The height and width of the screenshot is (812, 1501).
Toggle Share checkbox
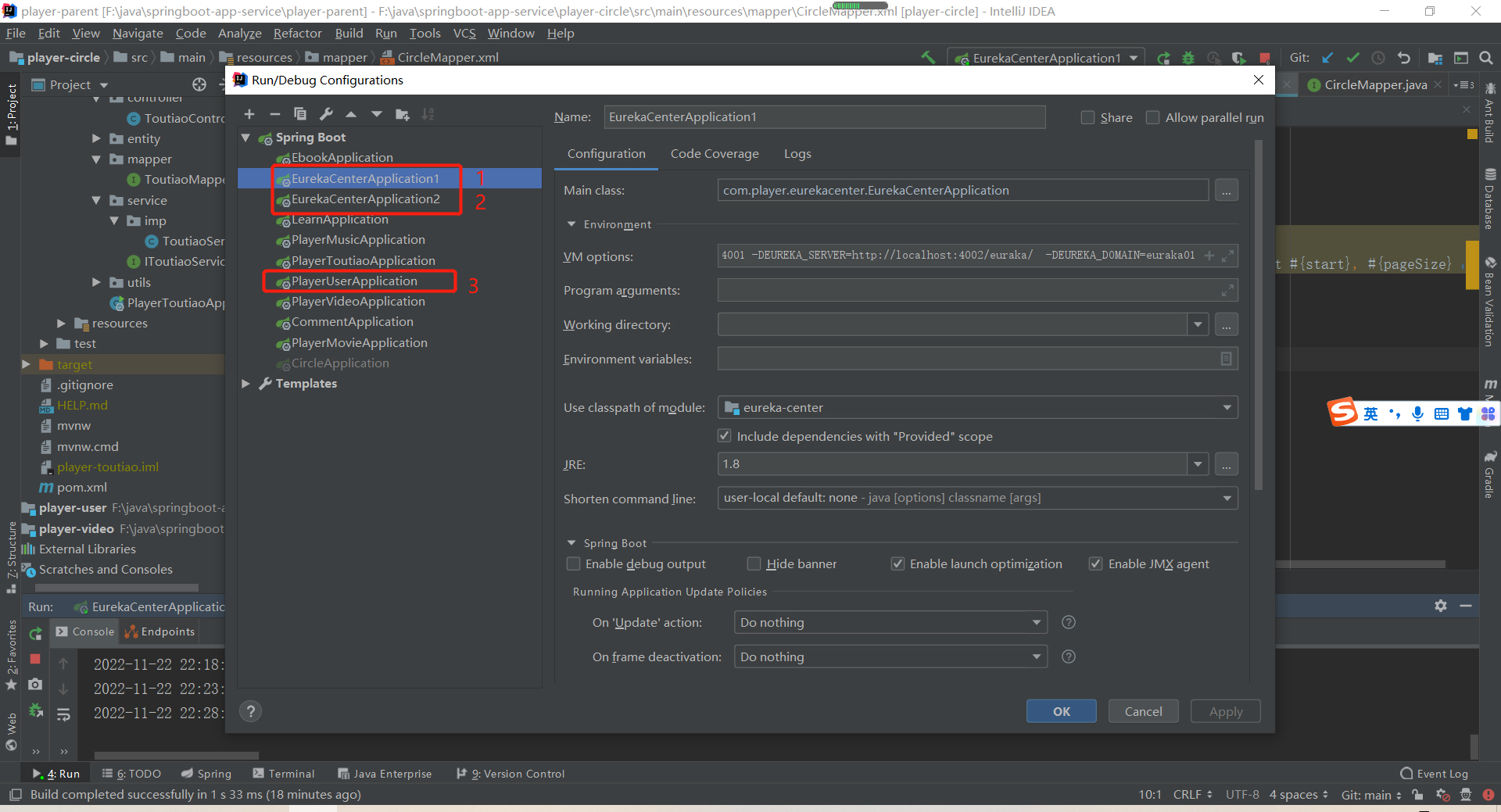(x=1087, y=117)
